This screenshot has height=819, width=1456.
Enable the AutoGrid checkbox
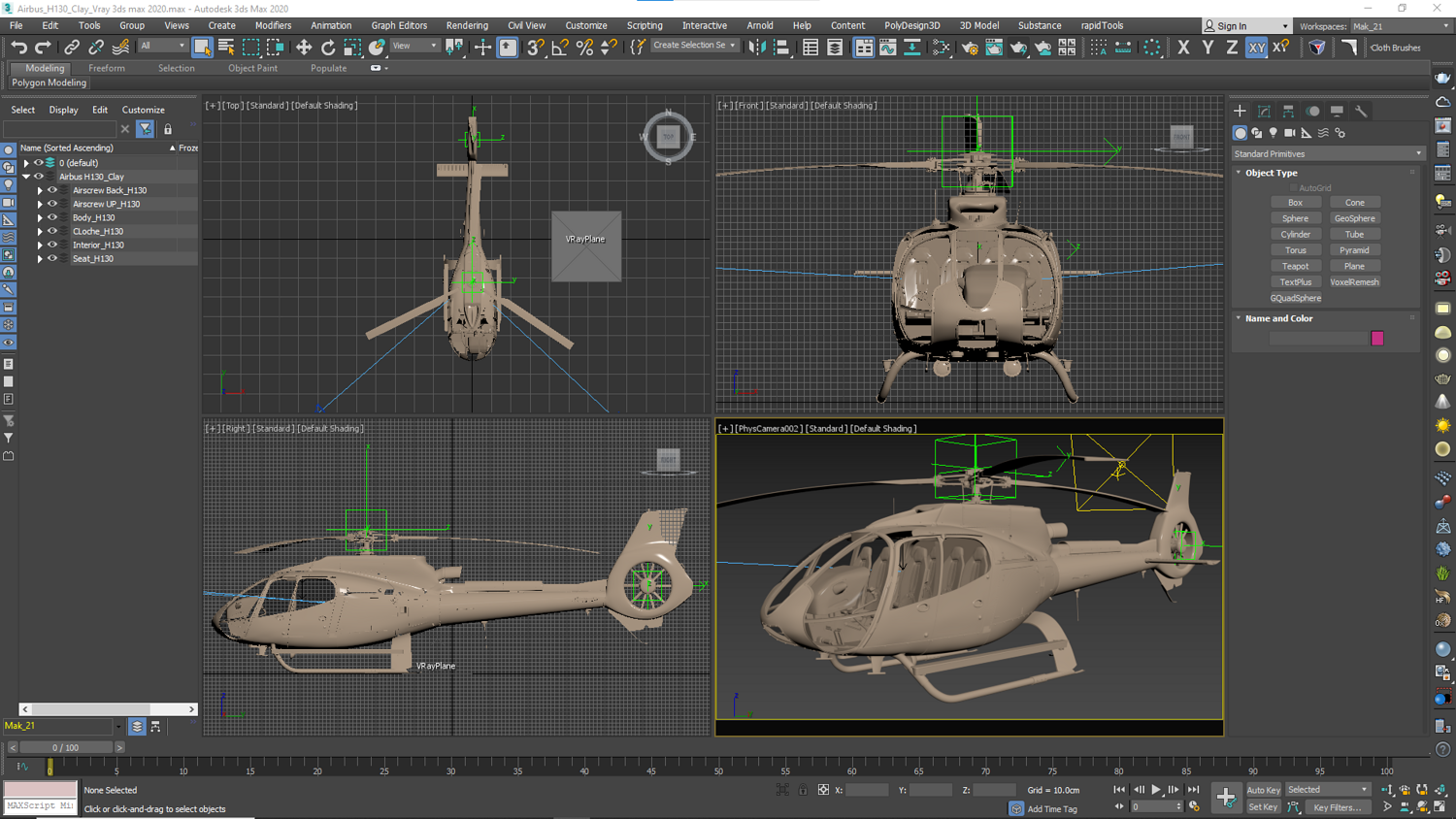point(1293,188)
